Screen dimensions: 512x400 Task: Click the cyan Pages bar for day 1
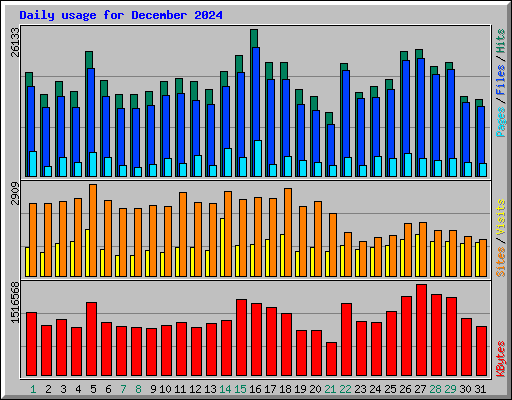(33, 164)
